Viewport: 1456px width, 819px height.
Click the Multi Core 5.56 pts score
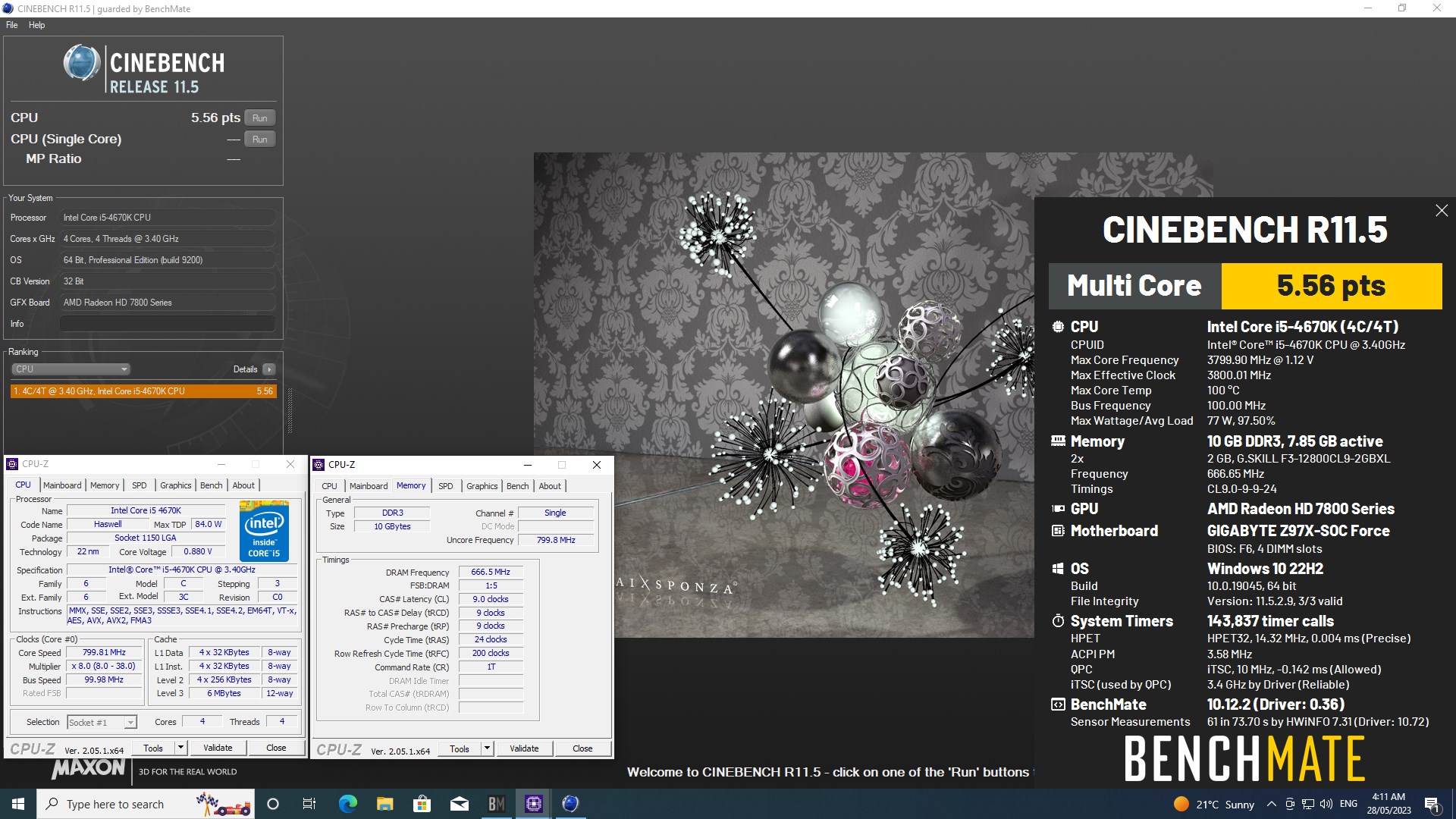pyautogui.click(x=1331, y=286)
